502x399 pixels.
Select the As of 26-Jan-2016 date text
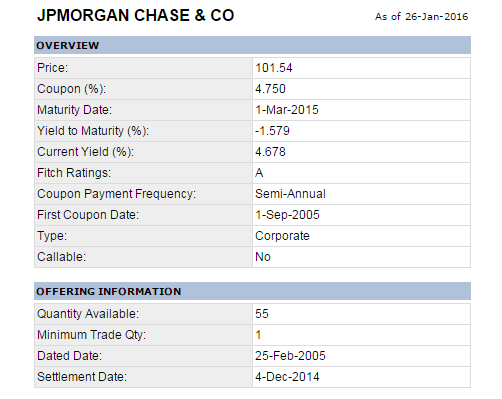(421, 17)
